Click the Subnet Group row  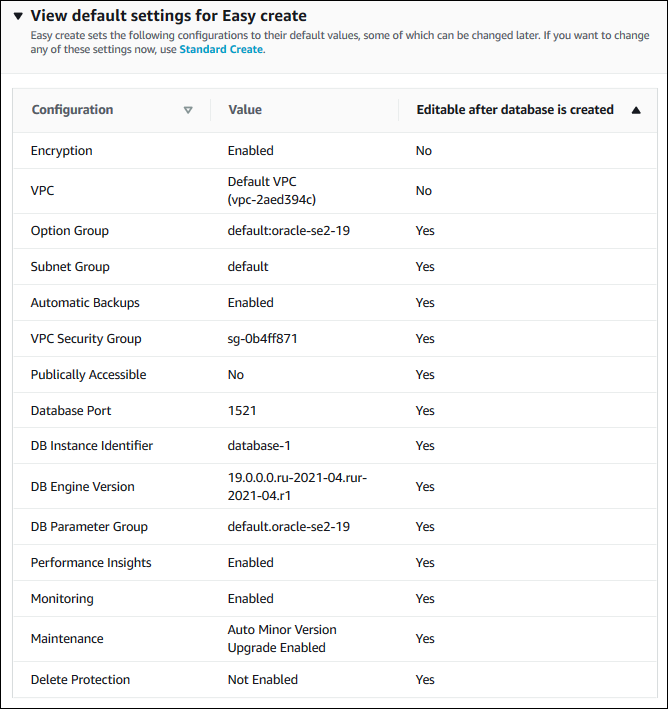(70, 267)
